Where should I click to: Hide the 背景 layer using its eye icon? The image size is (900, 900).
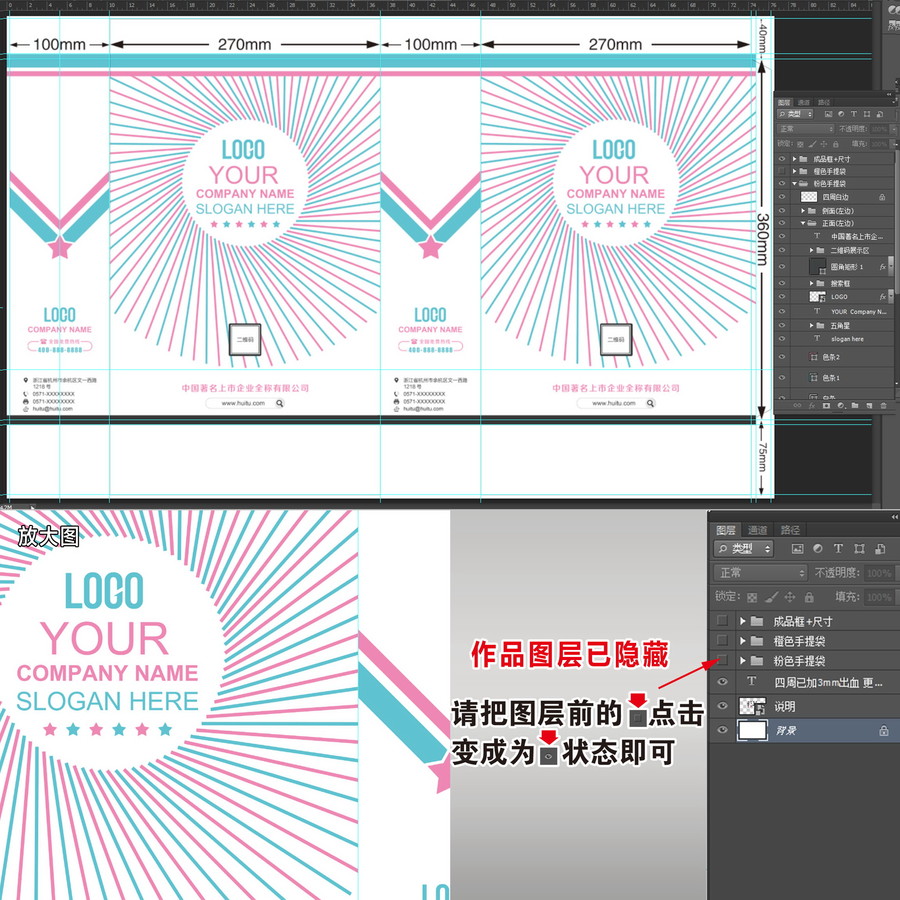point(722,730)
